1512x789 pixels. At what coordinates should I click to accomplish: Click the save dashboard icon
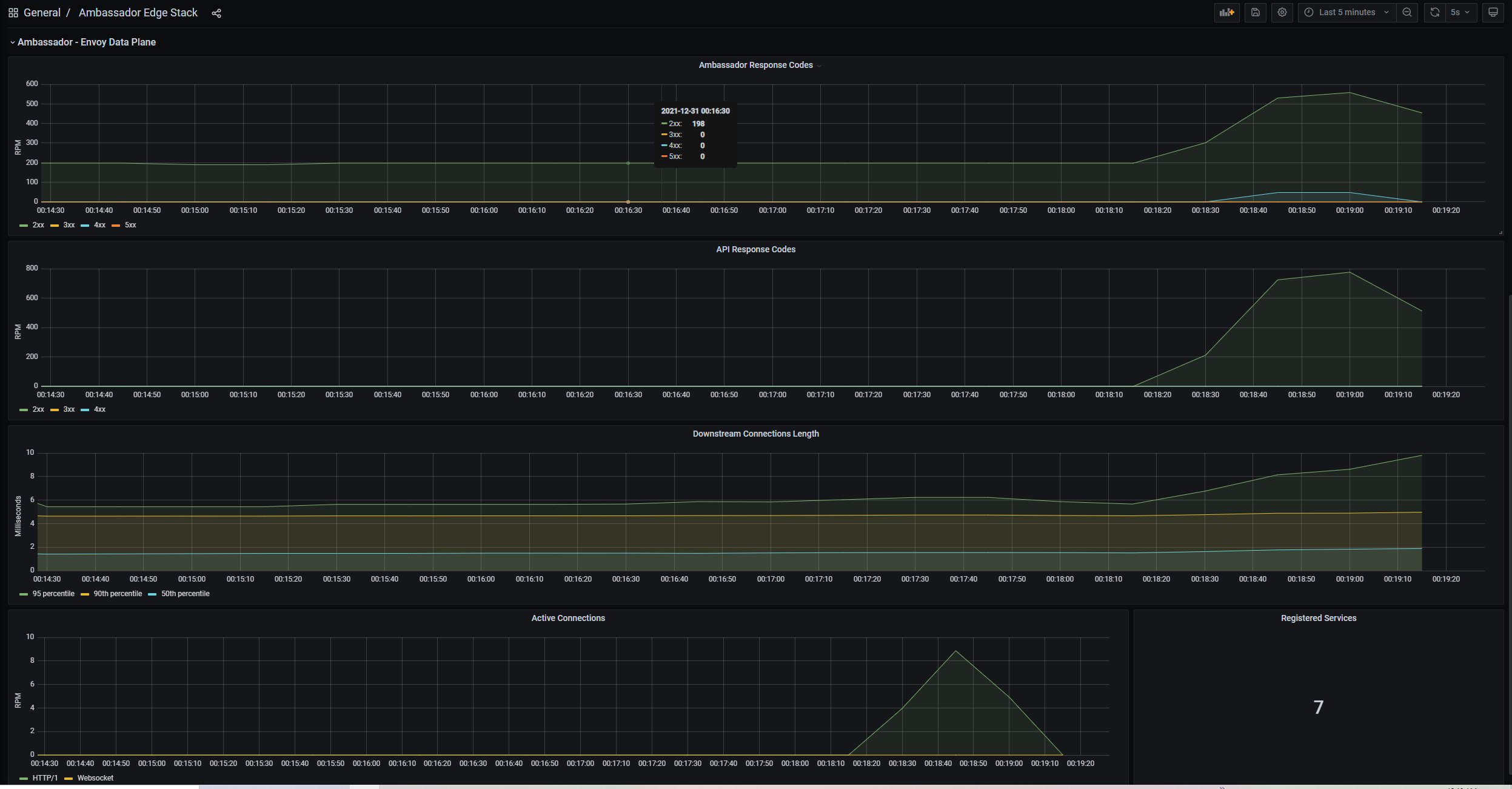[1255, 12]
